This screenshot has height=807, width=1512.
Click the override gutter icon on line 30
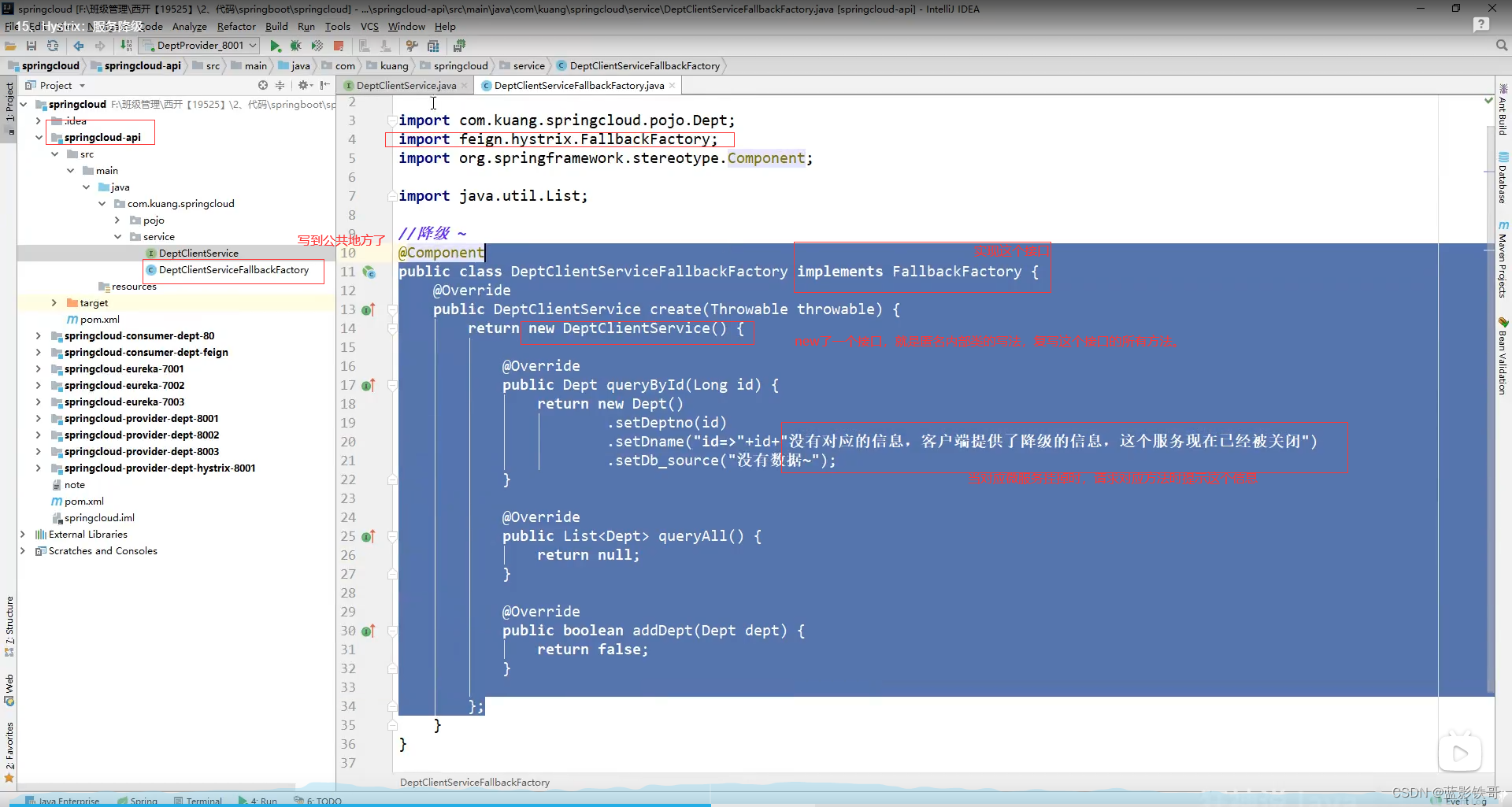369,631
